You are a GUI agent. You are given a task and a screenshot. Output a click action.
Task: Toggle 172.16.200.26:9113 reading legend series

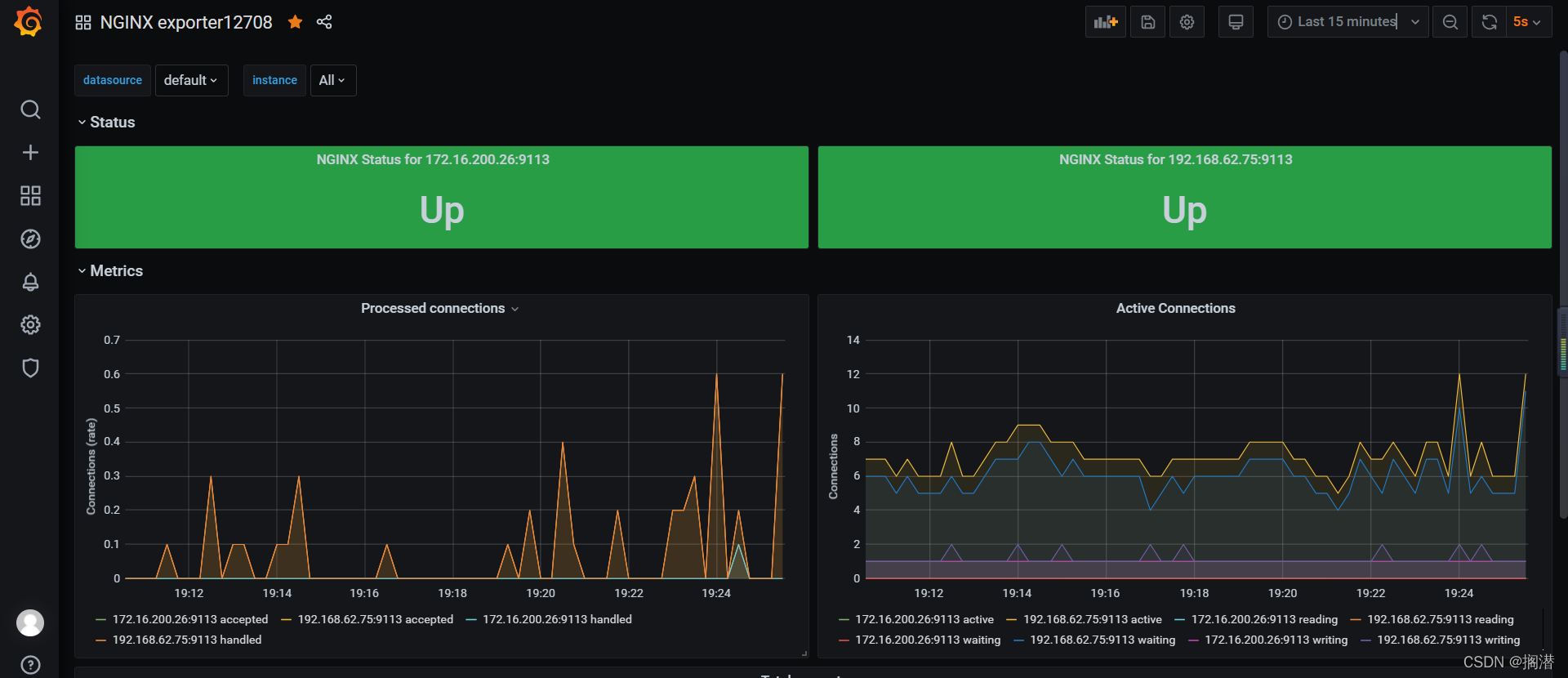click(1264, 619)
